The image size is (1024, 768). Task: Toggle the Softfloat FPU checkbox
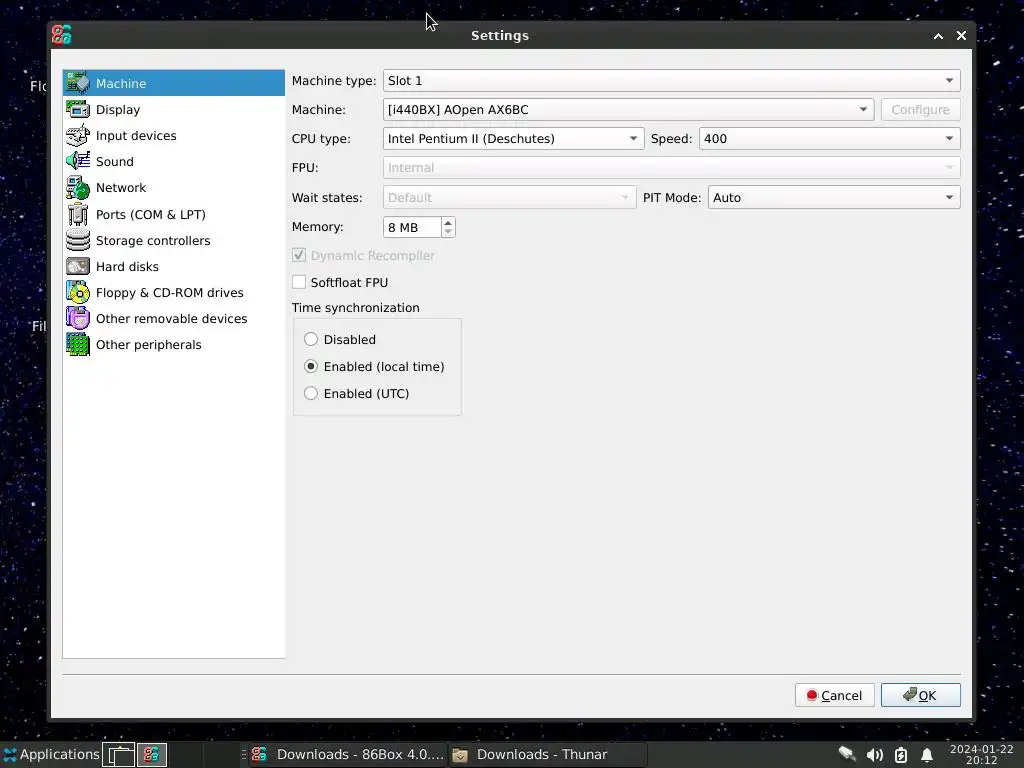(x=299, y=282)
